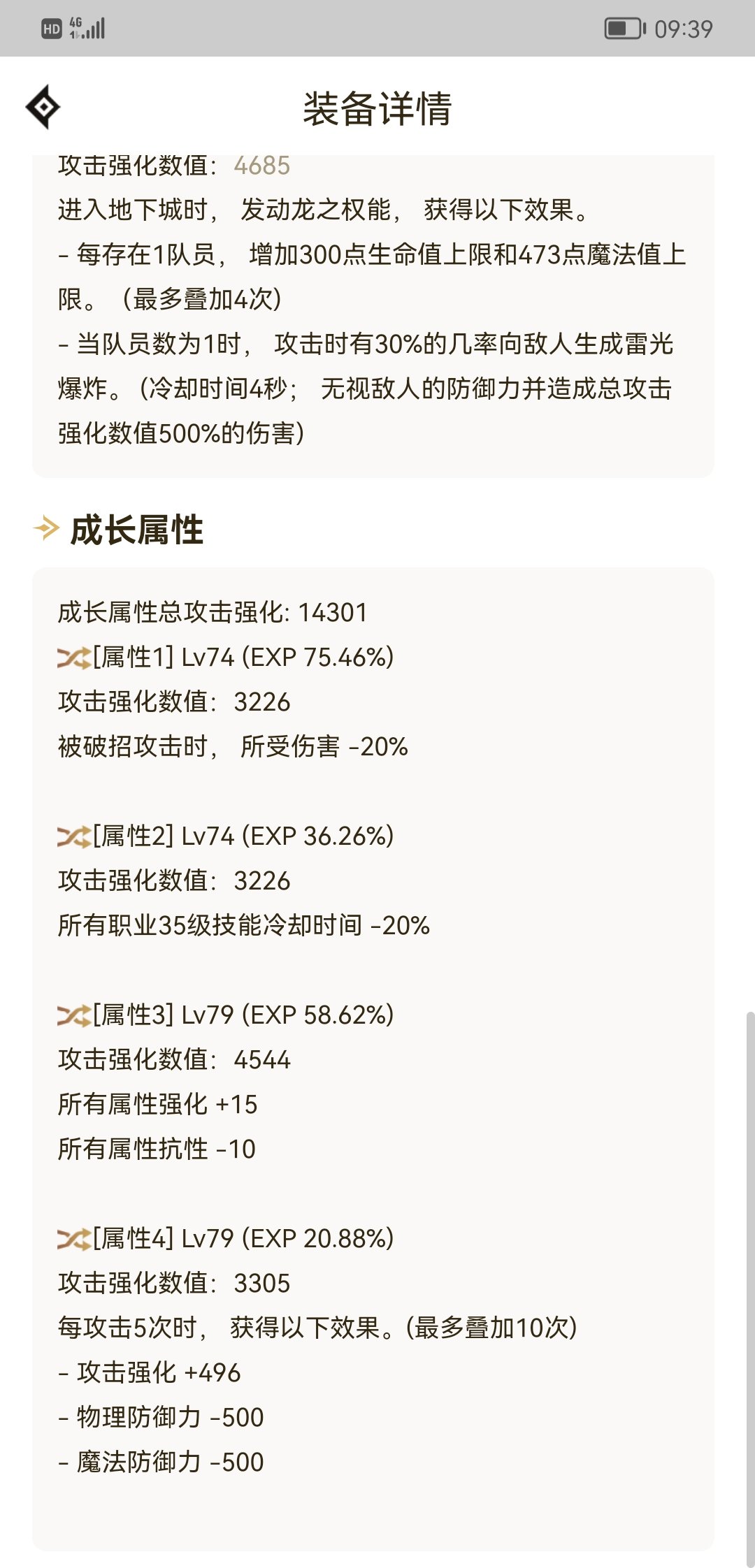This screenshot has height=1568, width=755.
Task: Click shuffle icon beside 属性4
Action: pos(74,1239)
